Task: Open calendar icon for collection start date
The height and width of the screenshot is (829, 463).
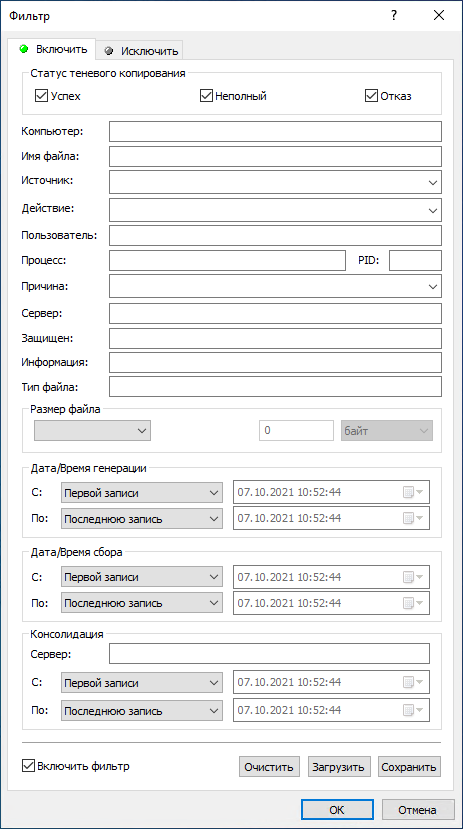Action: [x=413, y=577]
